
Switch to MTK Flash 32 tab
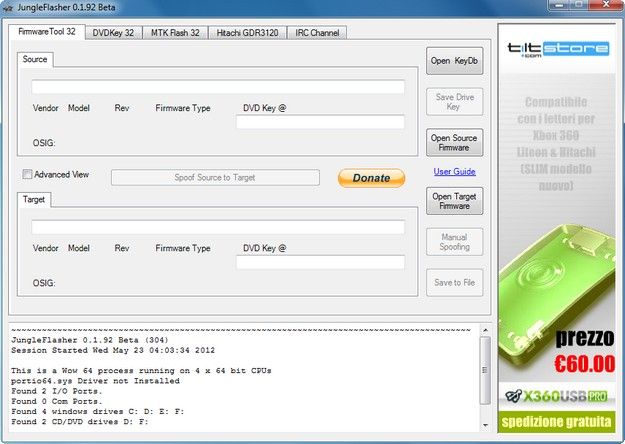click(175, 33)
